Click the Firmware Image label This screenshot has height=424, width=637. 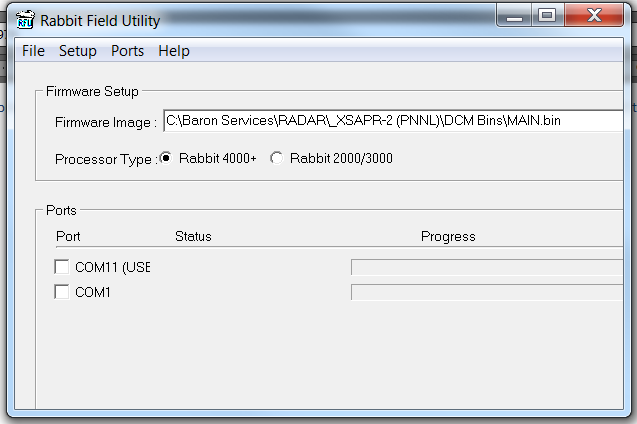(x=106, y=122)
